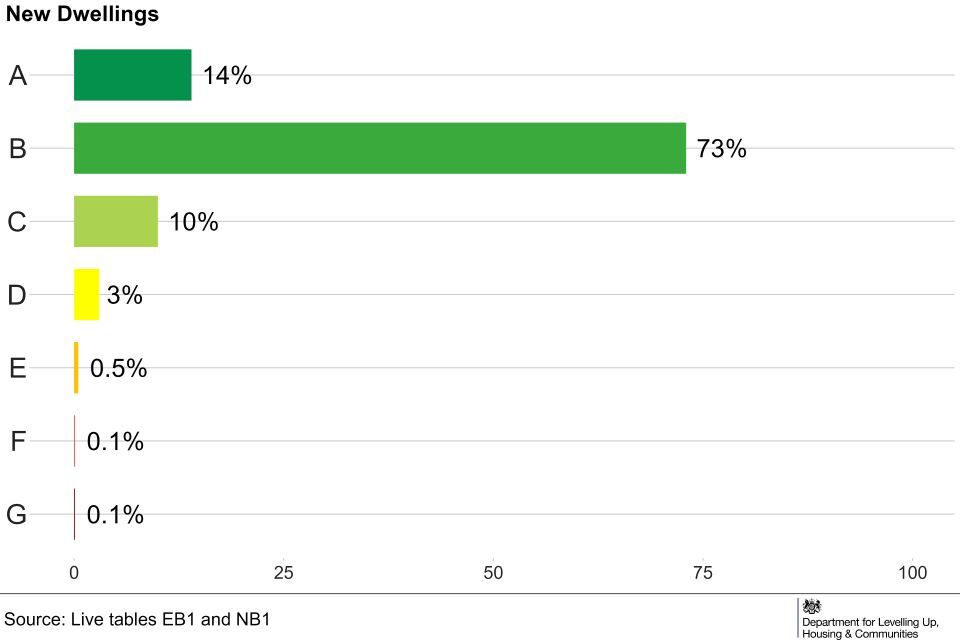Screen dimensions: 960x640
Task: Click the "Department for Levelling Up" text
Action: (x=870, y=621)
